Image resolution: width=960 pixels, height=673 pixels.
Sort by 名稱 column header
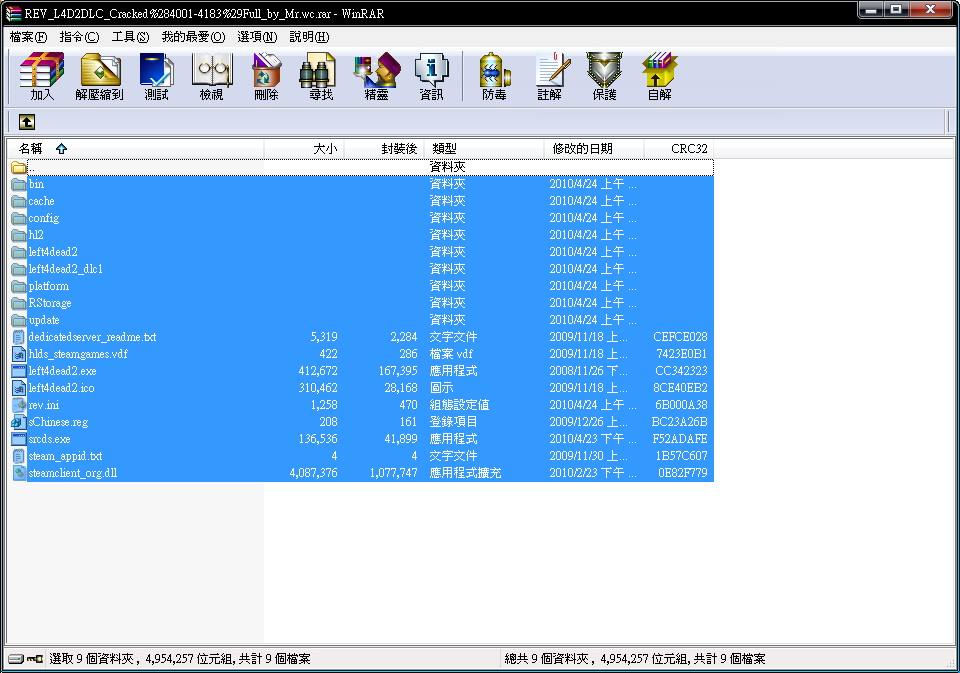tap(135, 149)
